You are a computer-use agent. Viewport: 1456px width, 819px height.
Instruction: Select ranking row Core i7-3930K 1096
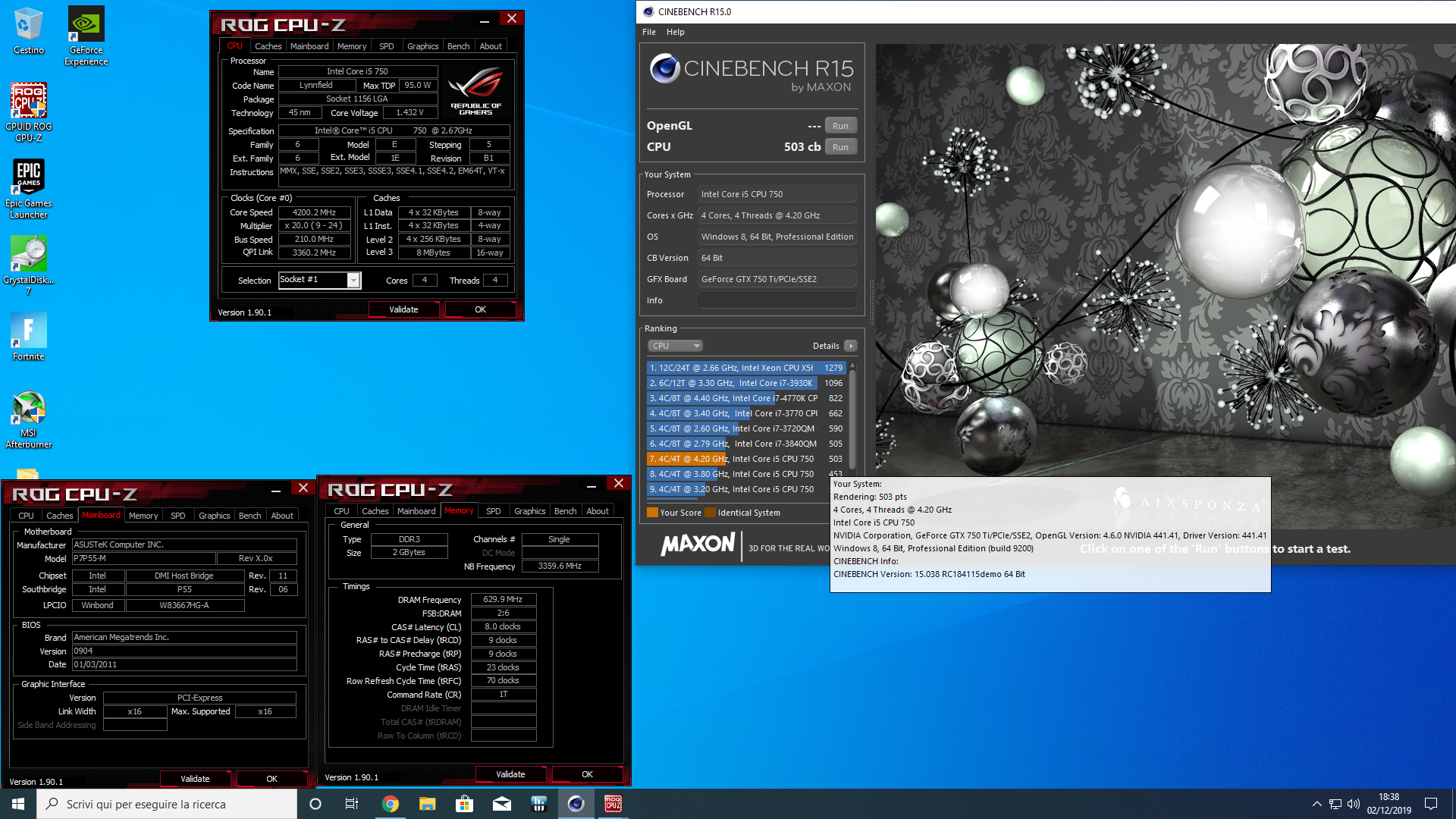[746, 383]
